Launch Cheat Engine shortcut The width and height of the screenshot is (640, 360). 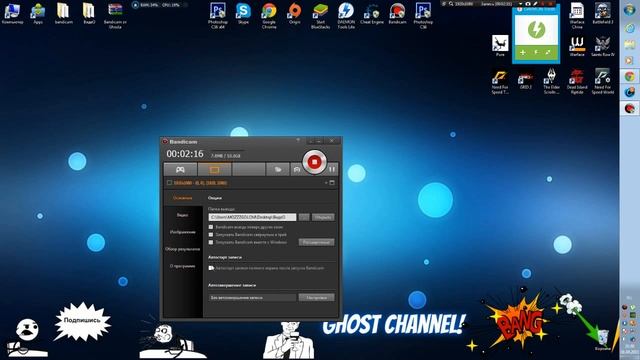(372, 14)
